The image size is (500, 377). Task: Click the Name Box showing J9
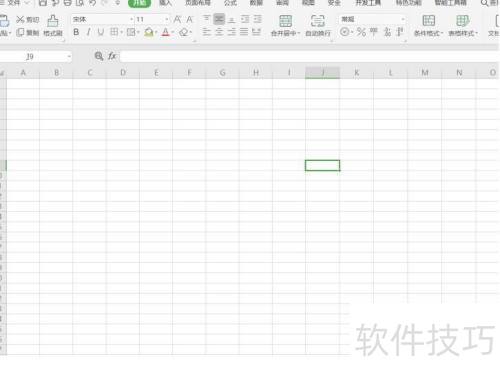(x=34, y=56)
